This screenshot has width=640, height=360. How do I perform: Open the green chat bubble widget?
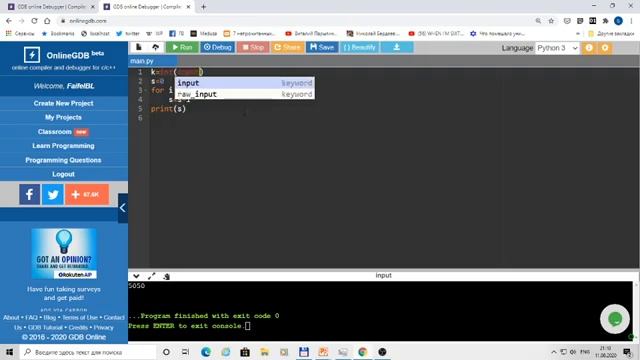615,319
